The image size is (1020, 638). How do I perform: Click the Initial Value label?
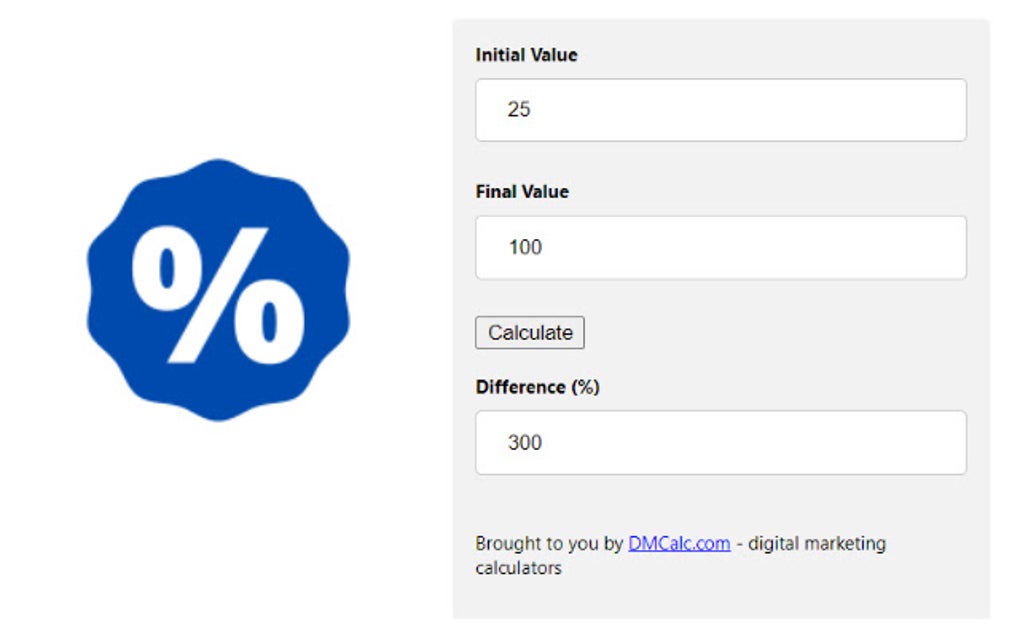point(525,55)
